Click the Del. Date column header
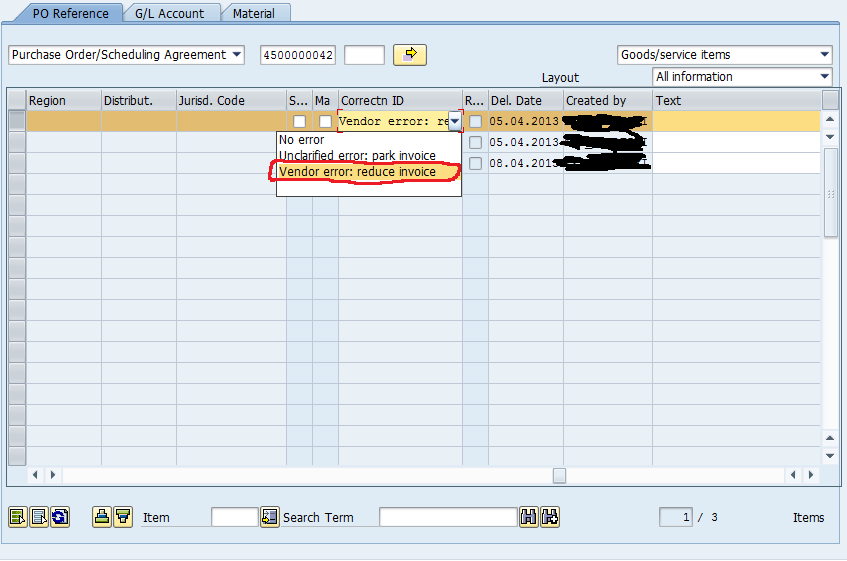Image resolution: width=847 pixels, height=561 pixels. pyautogui.click(x=526, y=100)
